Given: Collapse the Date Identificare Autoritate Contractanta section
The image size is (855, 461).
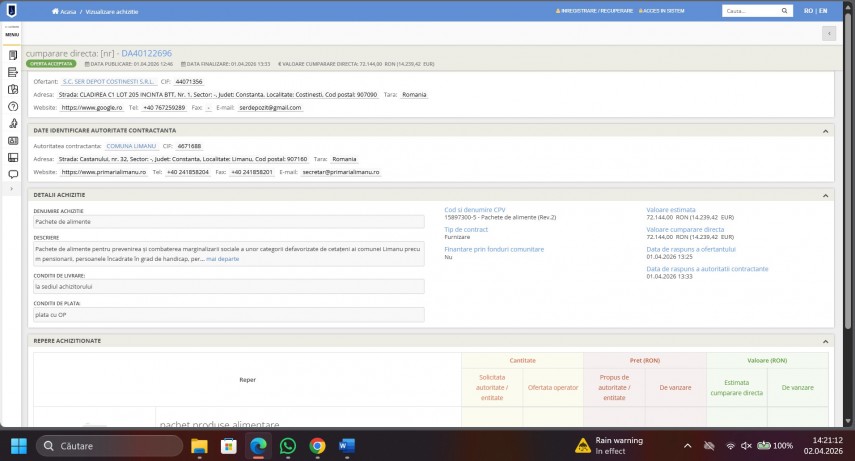Looking at the screenshot, I should pos(825,130).
